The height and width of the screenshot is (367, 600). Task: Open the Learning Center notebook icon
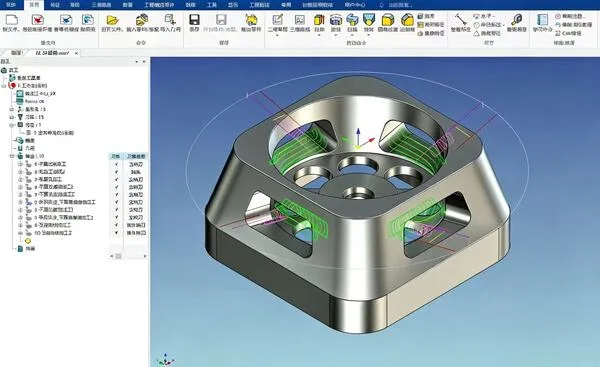coord(542,20)
